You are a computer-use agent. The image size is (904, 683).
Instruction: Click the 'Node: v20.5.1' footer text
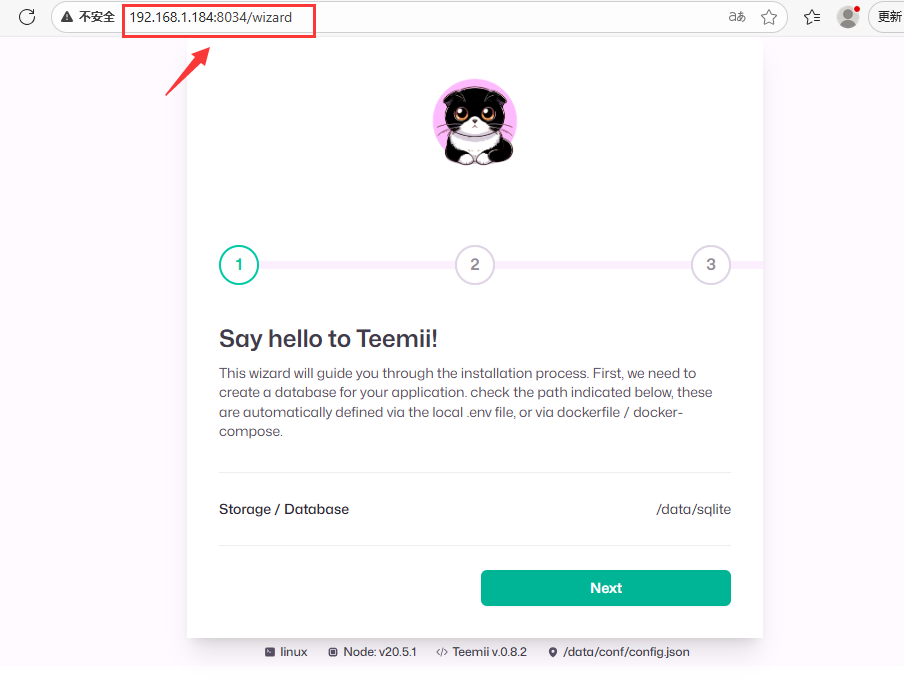(380, 652)
